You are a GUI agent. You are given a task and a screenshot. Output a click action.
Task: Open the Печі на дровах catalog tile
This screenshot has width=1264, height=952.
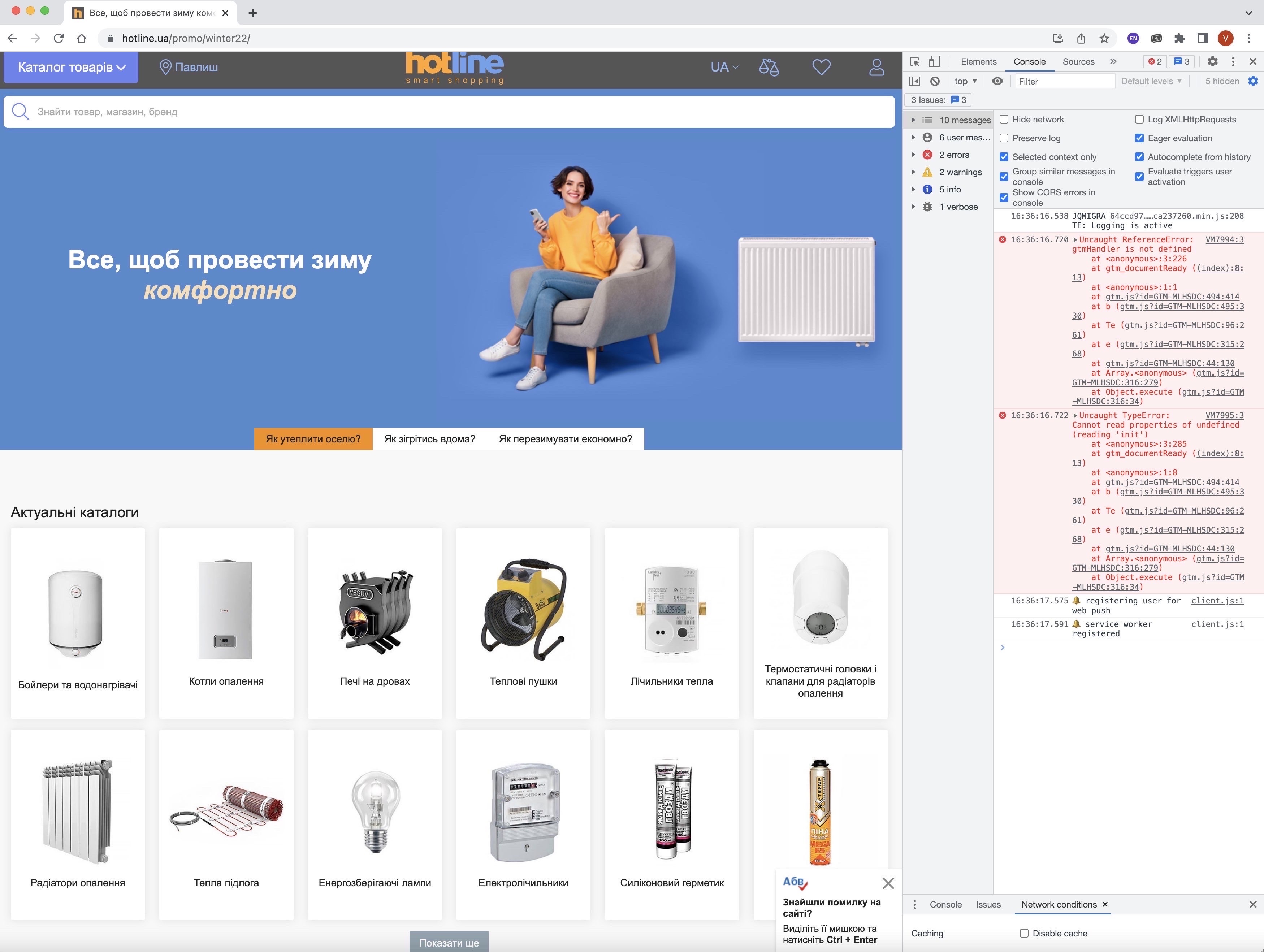click(x=374, y=623)
